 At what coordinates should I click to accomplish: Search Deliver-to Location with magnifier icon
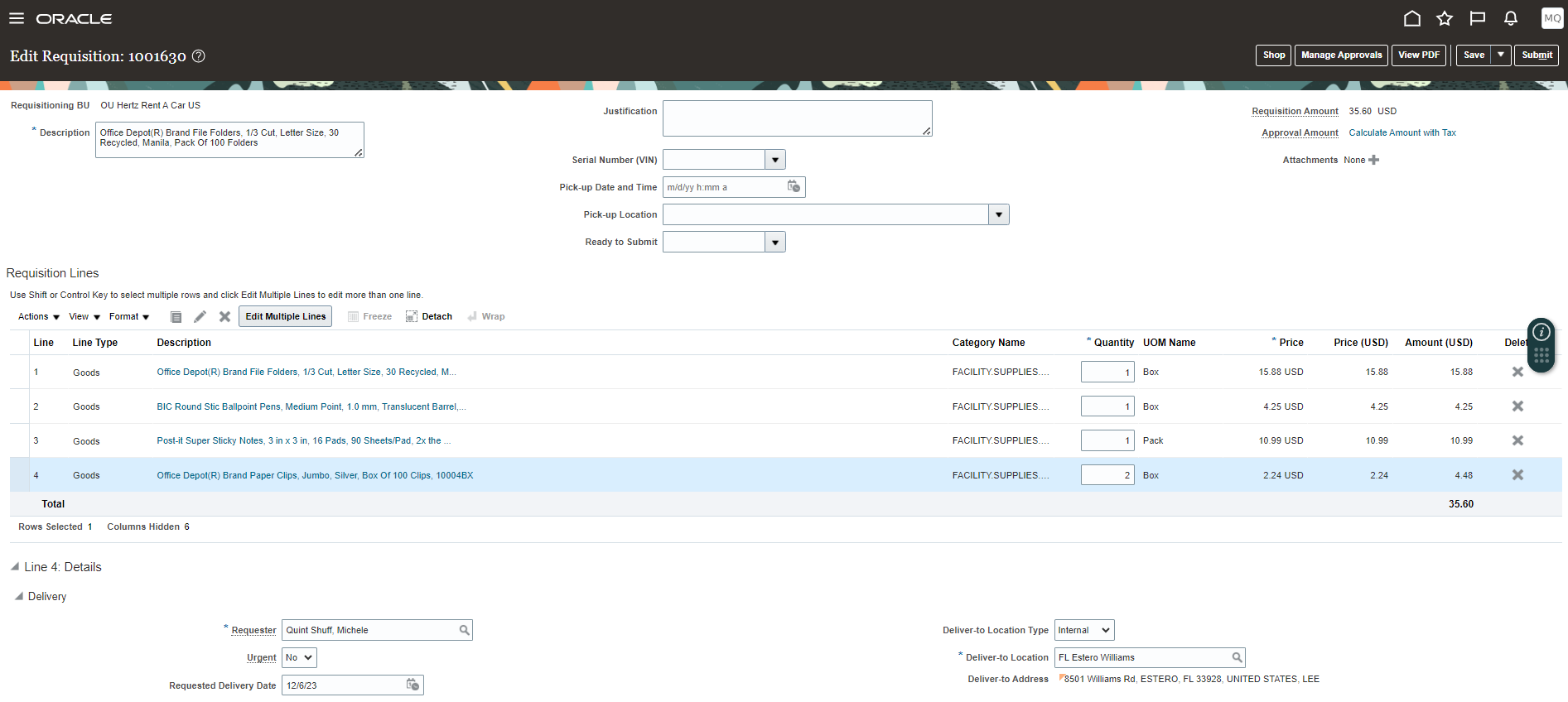tap(1237, 657)
